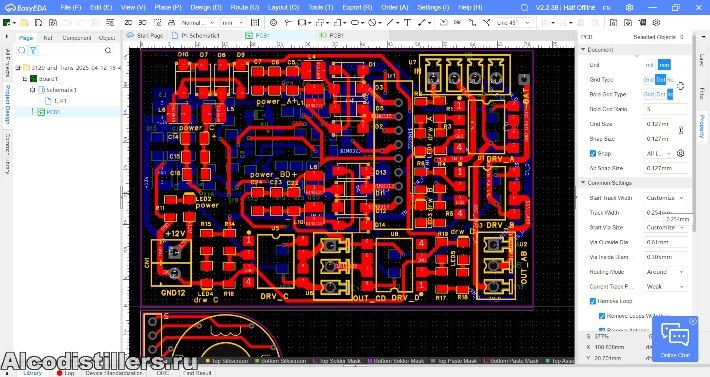Select mm unit toggle

click(x=664, y=65)
